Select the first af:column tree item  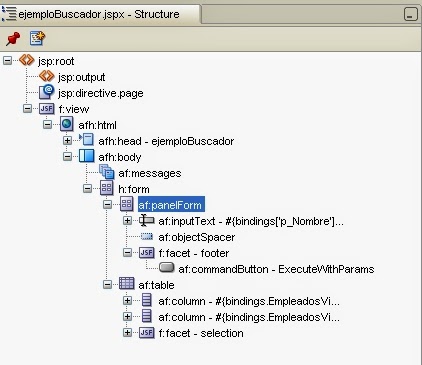(x=249, y=301)
